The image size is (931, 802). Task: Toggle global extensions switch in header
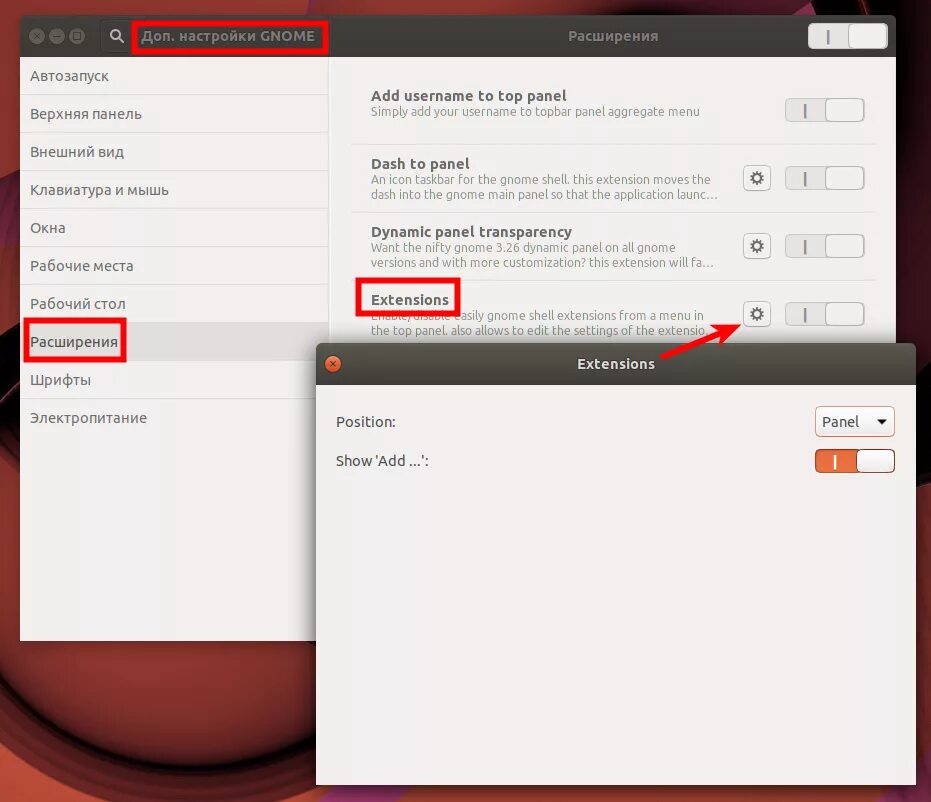coord(847,36)
